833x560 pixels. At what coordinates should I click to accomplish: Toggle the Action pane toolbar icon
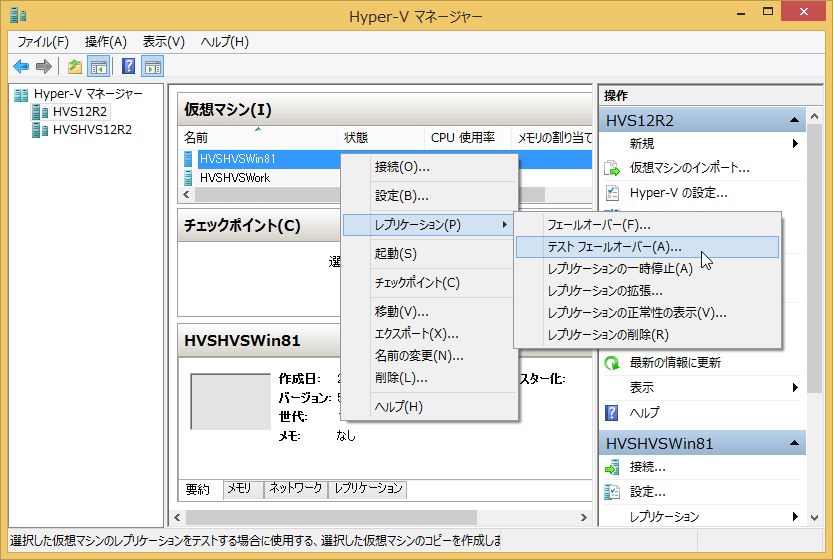click(x=153, y=66)
